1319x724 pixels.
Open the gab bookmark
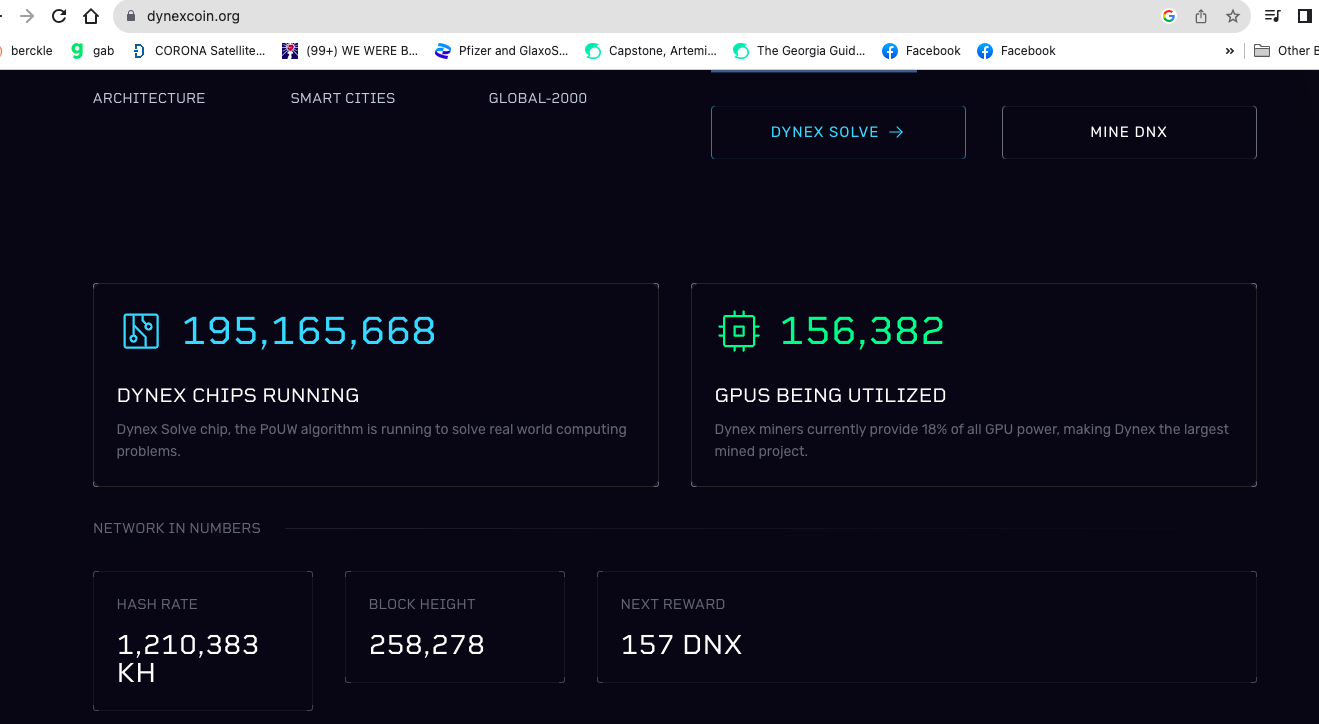point(93,51)
